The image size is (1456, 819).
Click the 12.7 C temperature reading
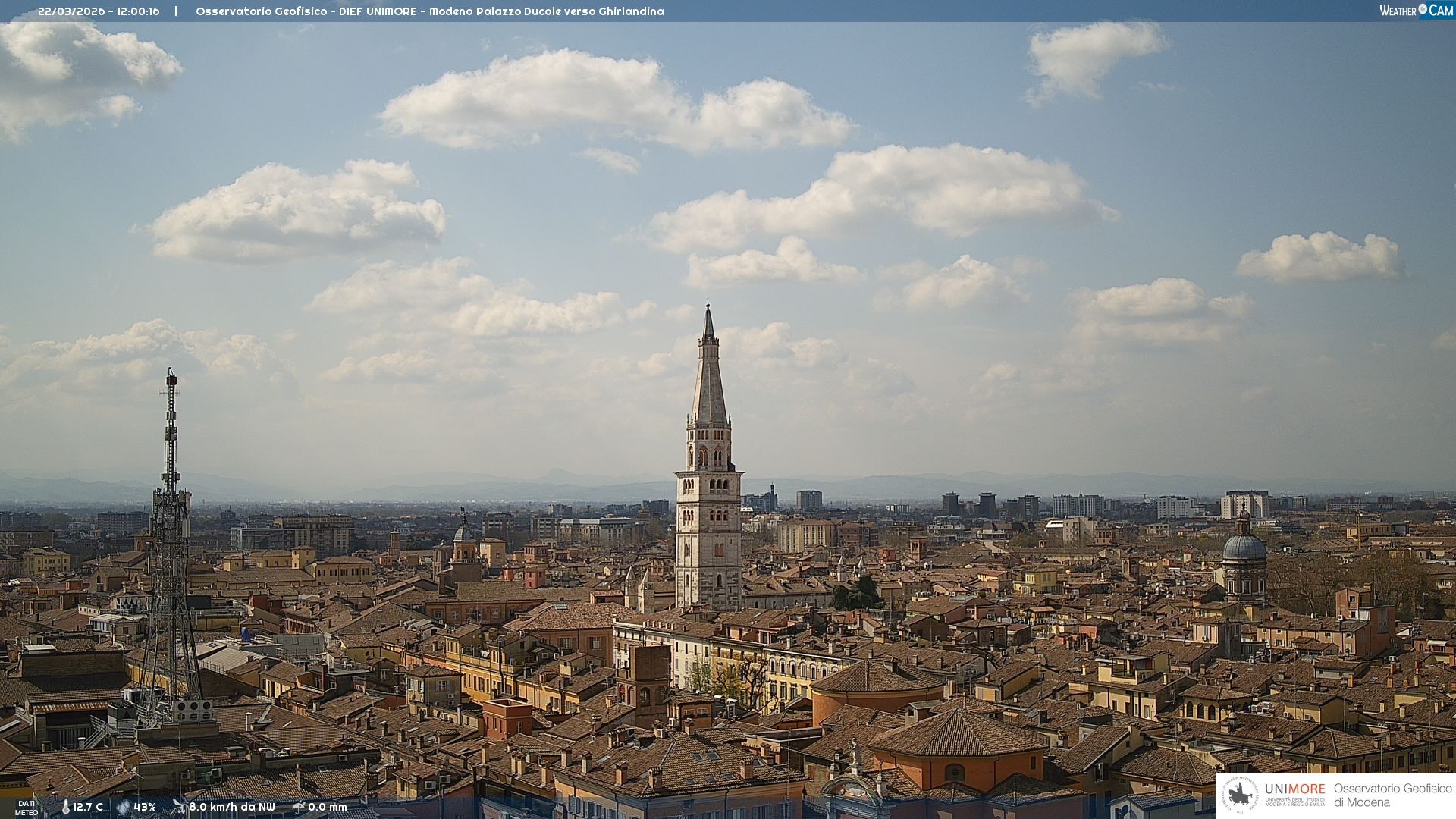[x=88, y=807]
